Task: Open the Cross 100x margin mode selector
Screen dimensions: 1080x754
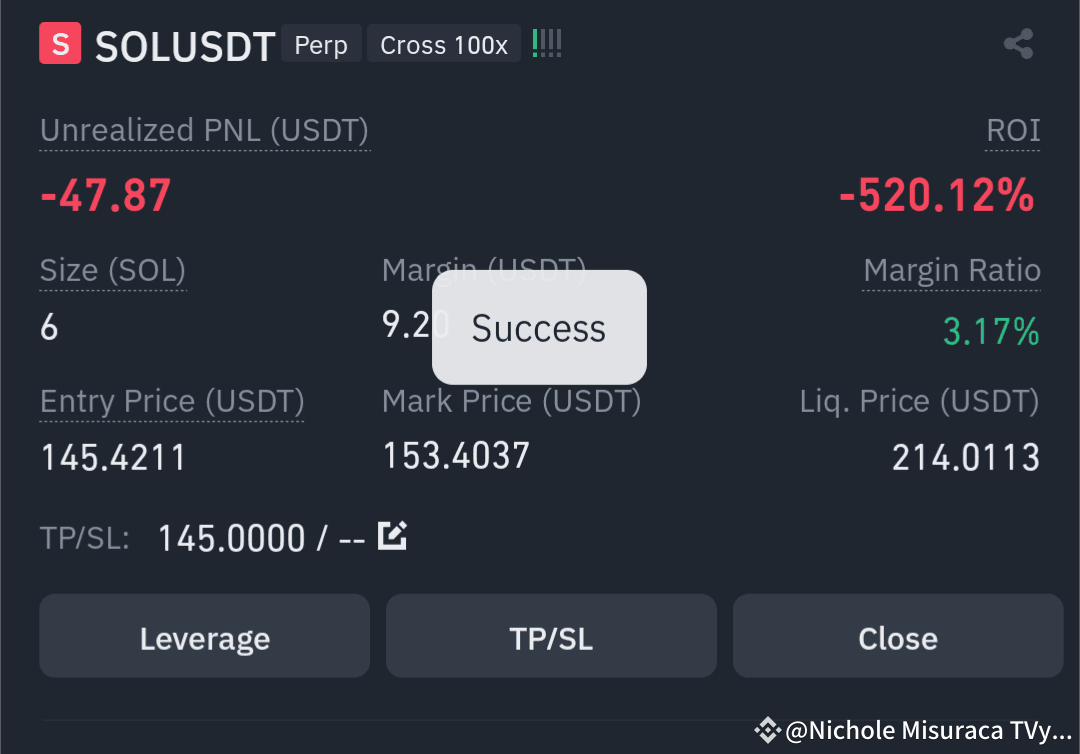Action: [x=443, y=44]
